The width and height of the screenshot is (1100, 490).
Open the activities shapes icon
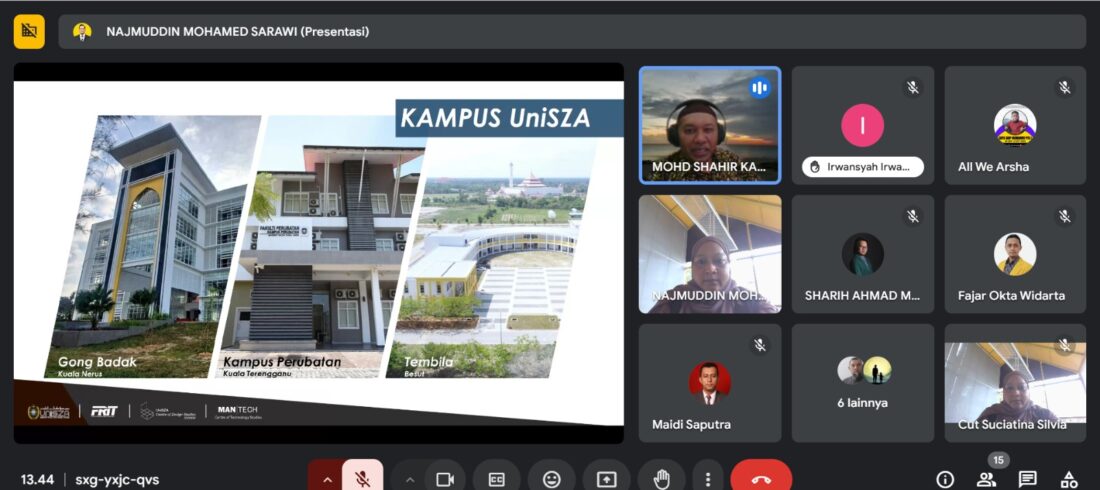[x=1068, y=479]
